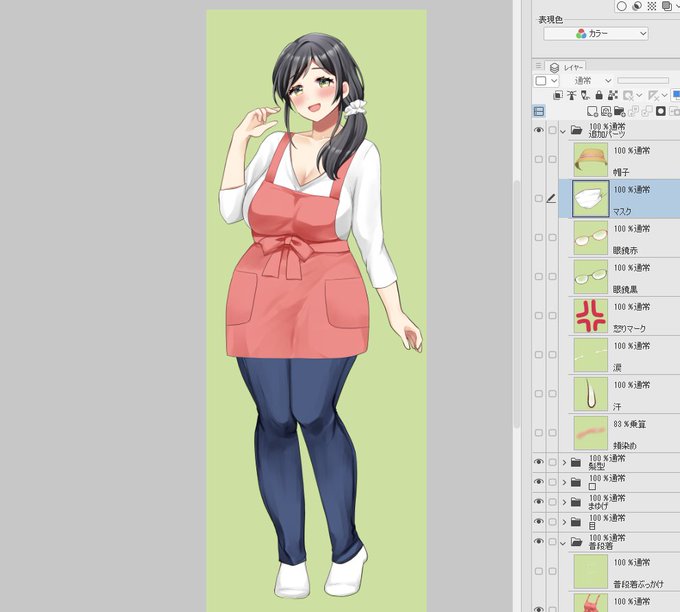Expand the 口 folder

pos(564,482)
